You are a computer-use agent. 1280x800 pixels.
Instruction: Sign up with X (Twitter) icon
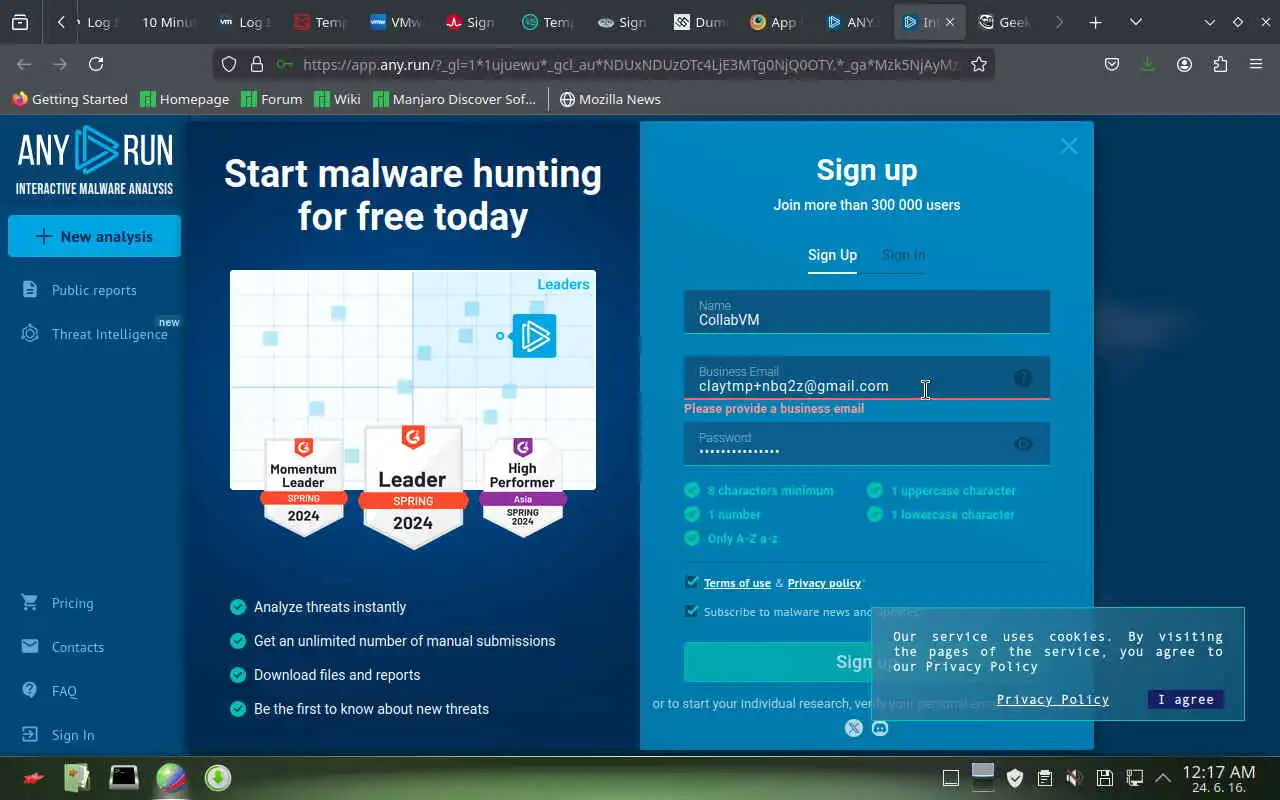tap(854, 728)
